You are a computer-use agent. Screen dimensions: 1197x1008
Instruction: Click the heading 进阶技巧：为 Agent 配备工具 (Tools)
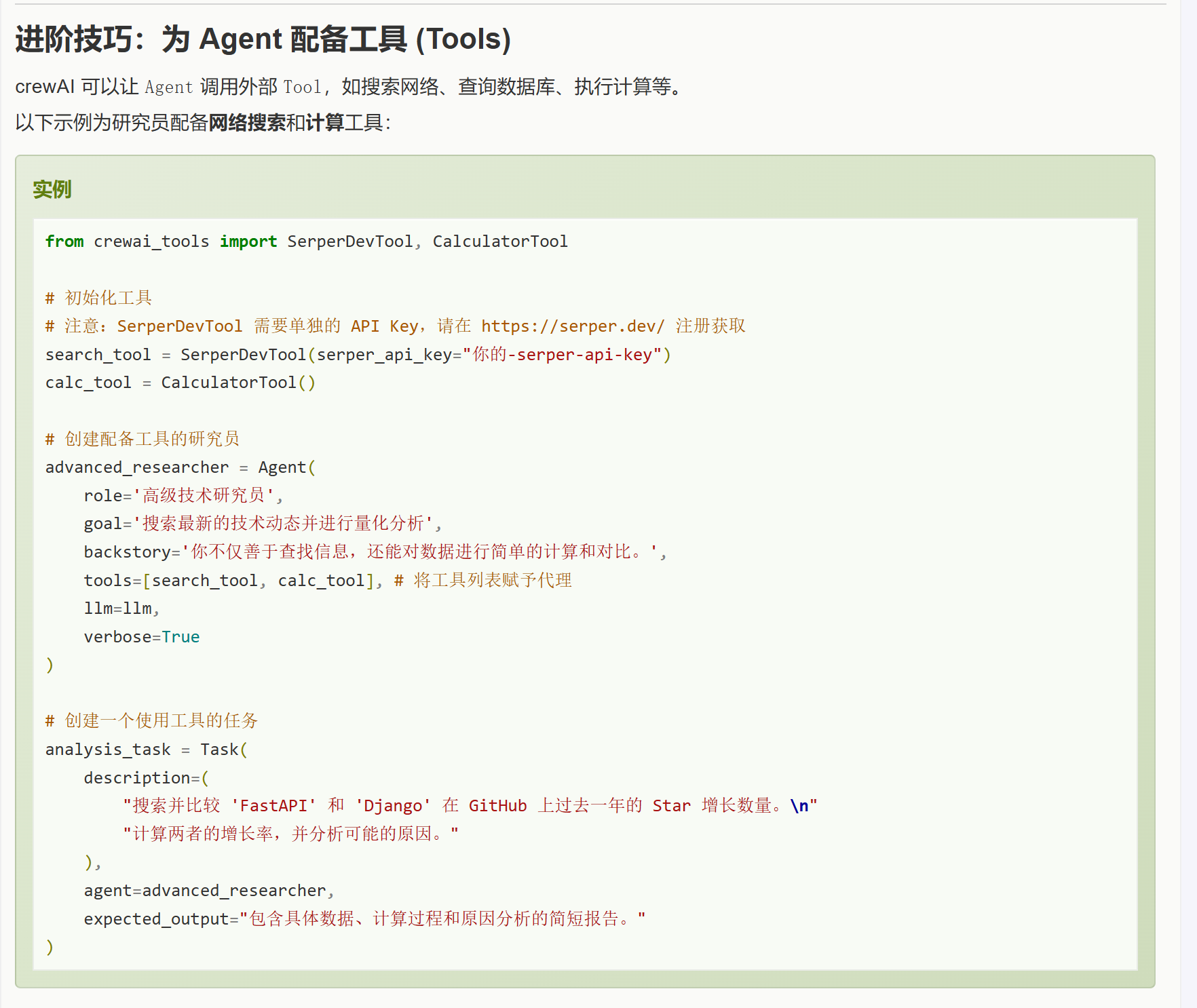tap(263, 39)
